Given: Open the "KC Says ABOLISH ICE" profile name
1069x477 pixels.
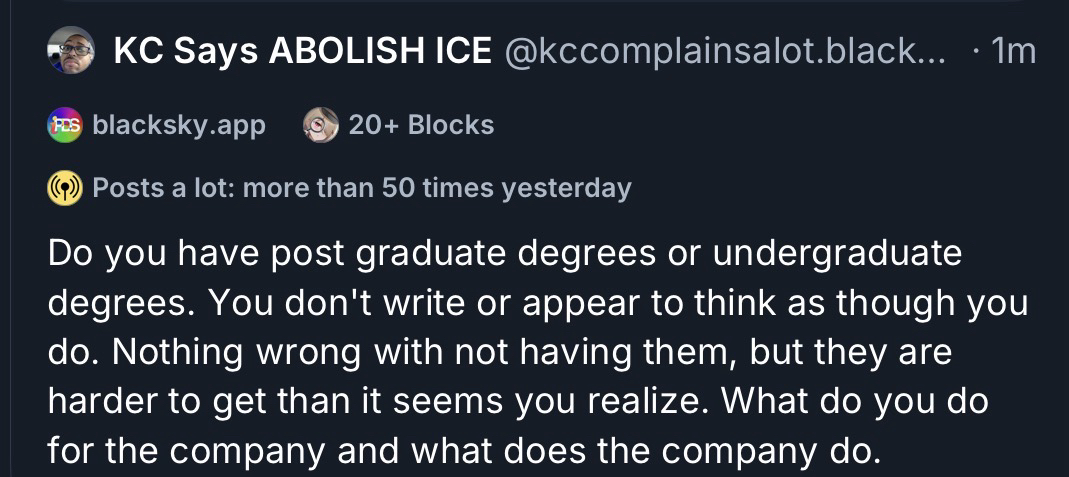Looking at the screenshot, I should 302,51.
